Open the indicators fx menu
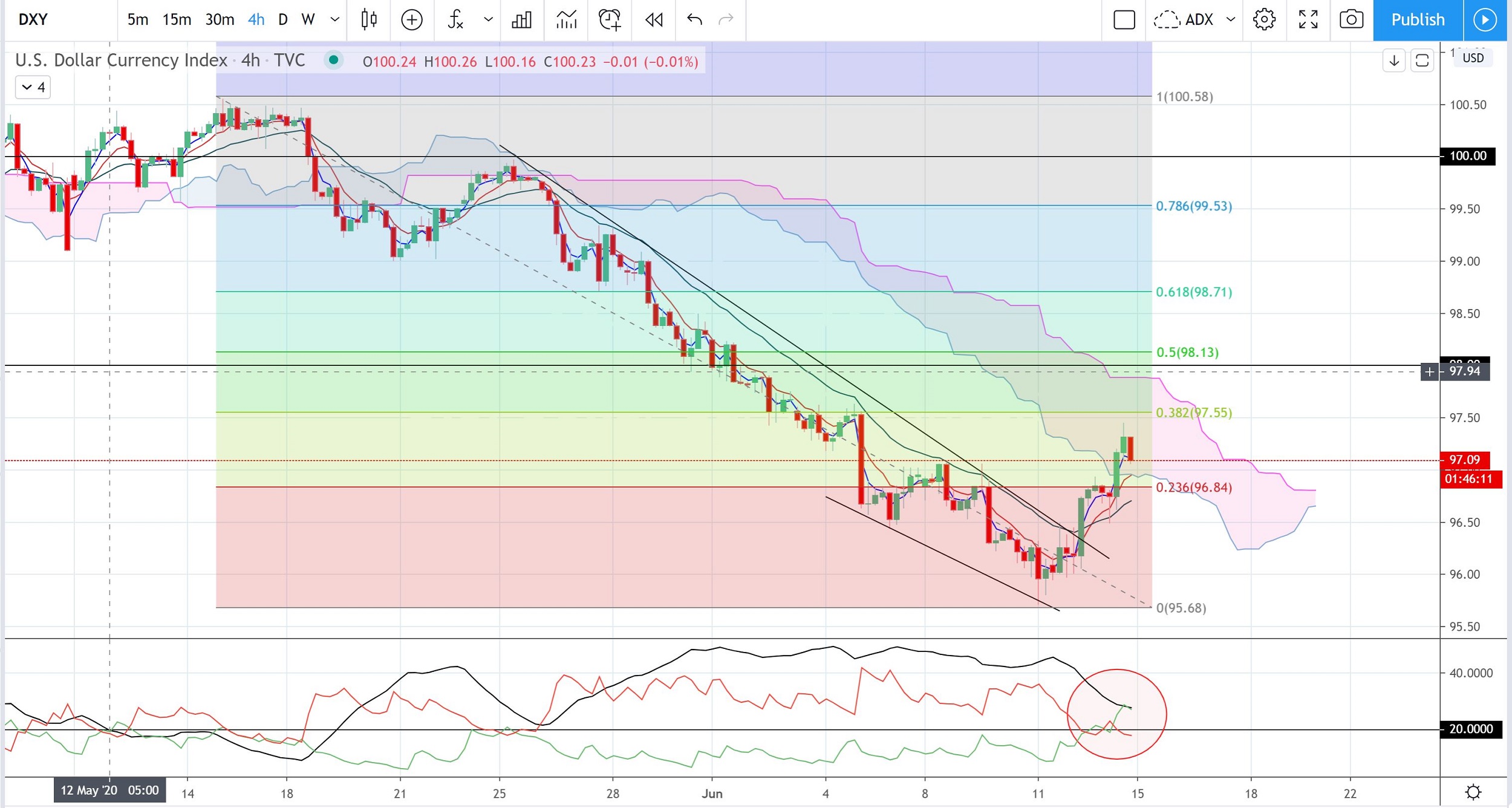Viewport: 1512px width, 808px height. coord(455,20)
